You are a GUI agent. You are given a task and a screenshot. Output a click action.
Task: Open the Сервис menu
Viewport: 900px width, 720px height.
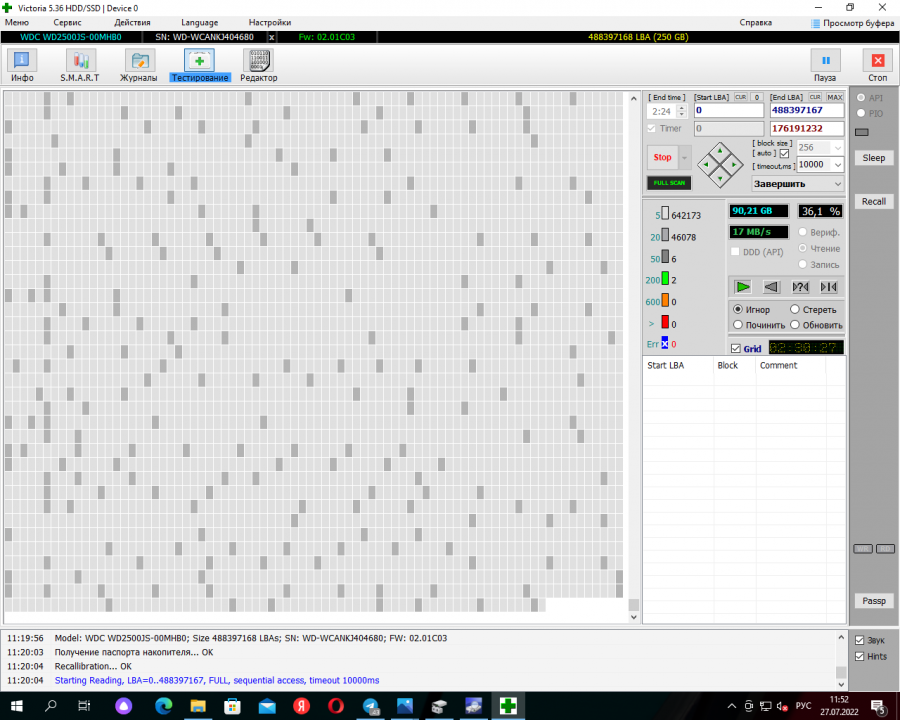click(x=68, y=22)
